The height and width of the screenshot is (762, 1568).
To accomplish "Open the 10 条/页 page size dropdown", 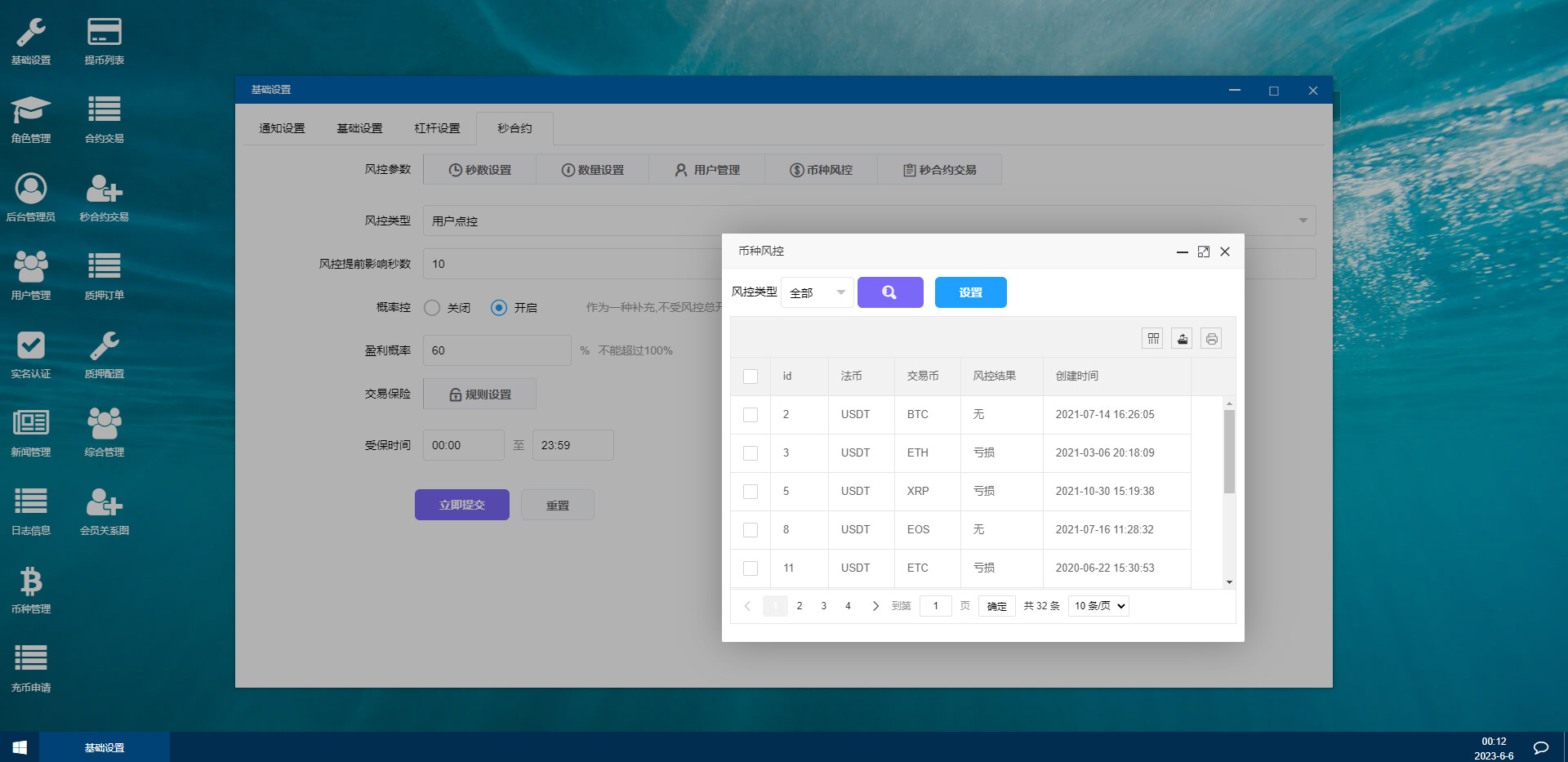I will [1098, 606].
